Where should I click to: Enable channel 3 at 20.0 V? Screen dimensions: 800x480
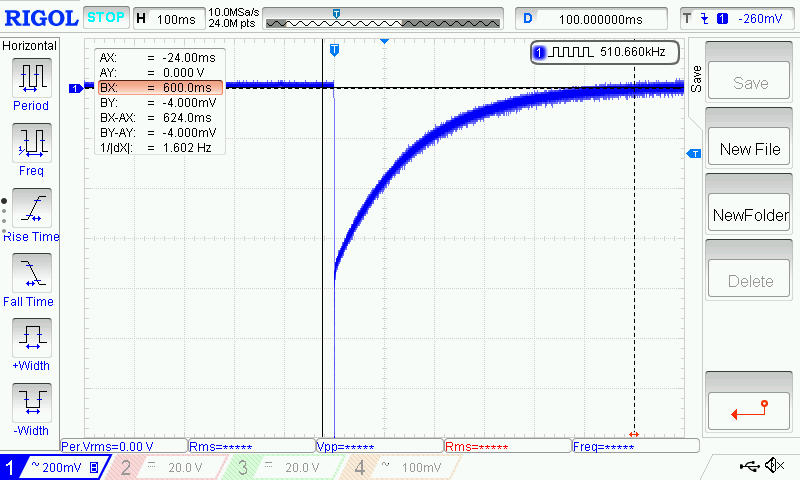coord(283,467)
